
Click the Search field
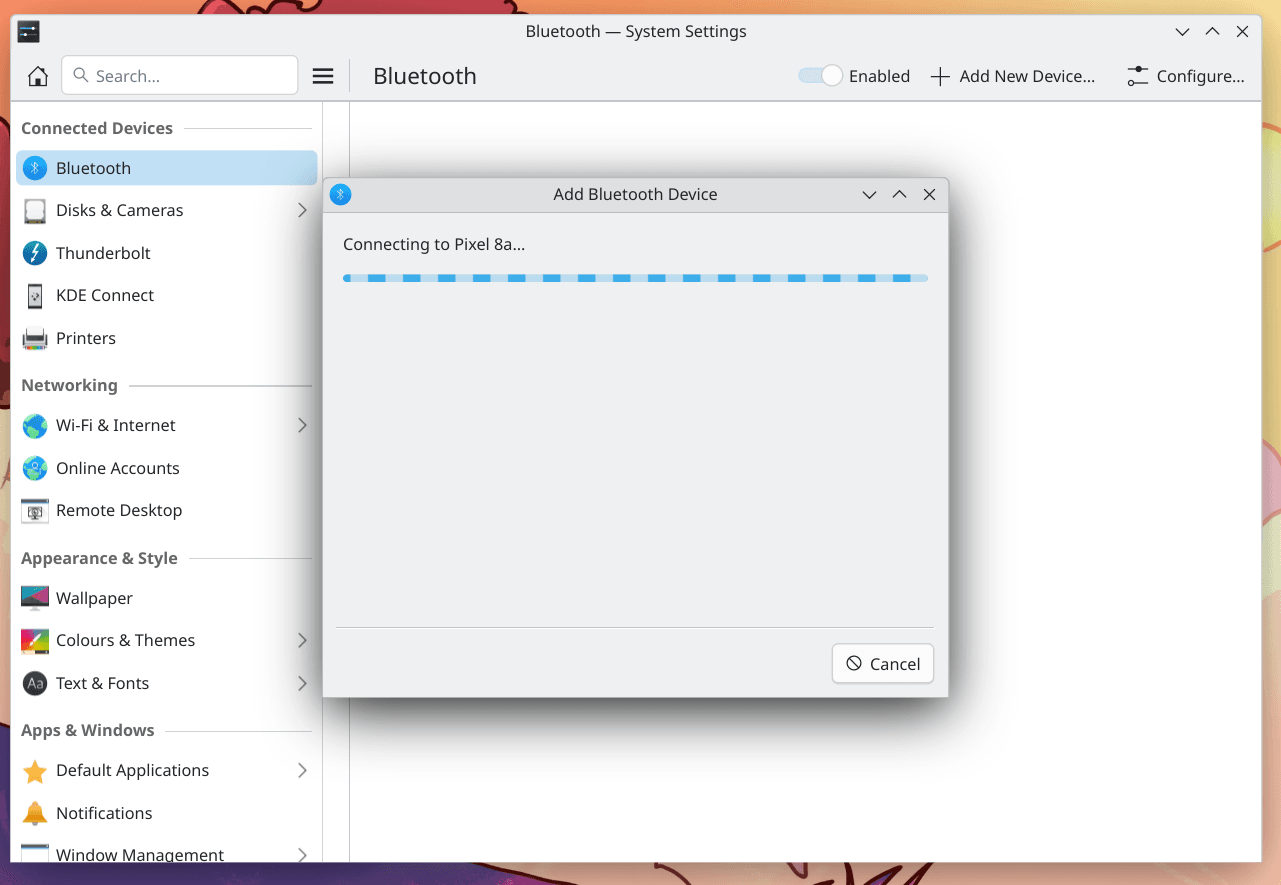pos(179,75)
